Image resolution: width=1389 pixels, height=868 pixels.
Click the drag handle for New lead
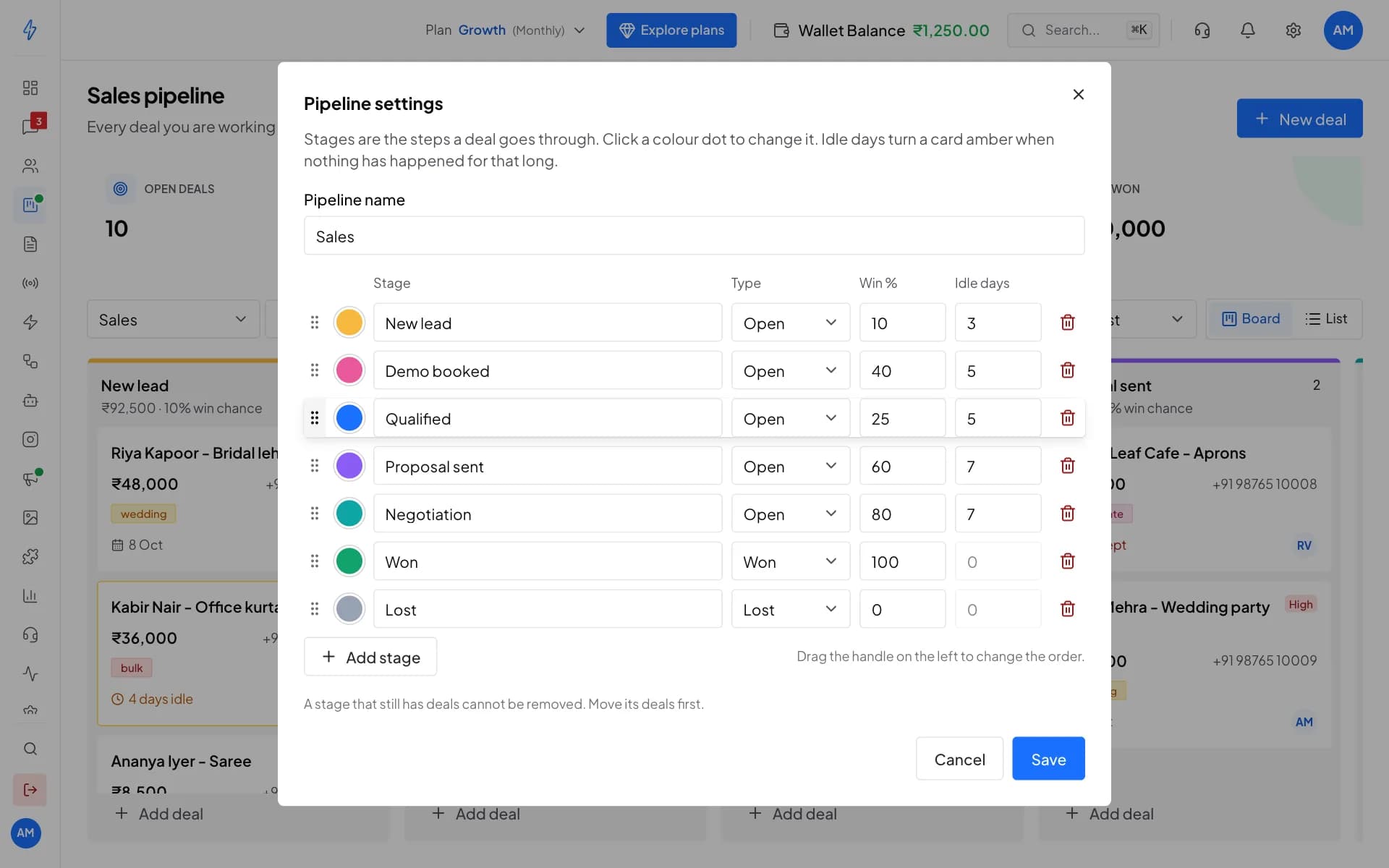click(315, 323)
